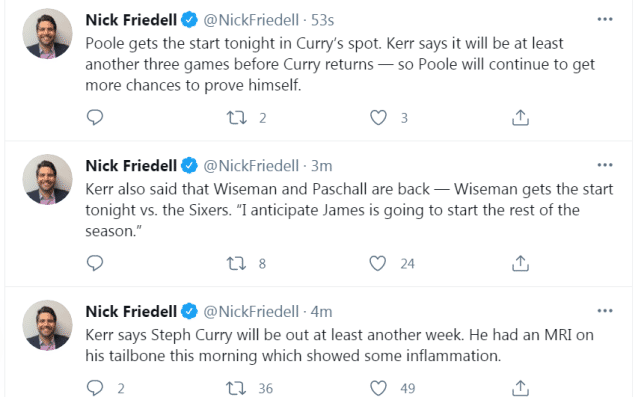The width and height of the screenshot is (641, 397).
Task: Like the Steph Curry tweet with 49 likes
Action: tap(378, 388)
